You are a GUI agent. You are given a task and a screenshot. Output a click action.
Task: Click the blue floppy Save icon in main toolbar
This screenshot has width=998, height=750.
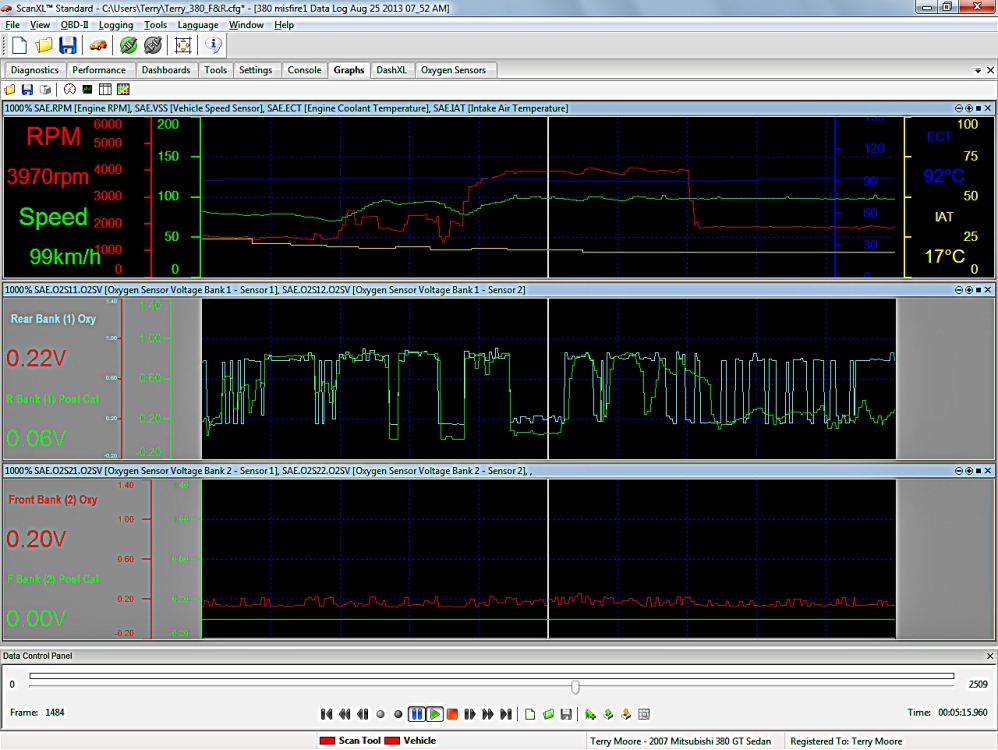pos(68,45)
